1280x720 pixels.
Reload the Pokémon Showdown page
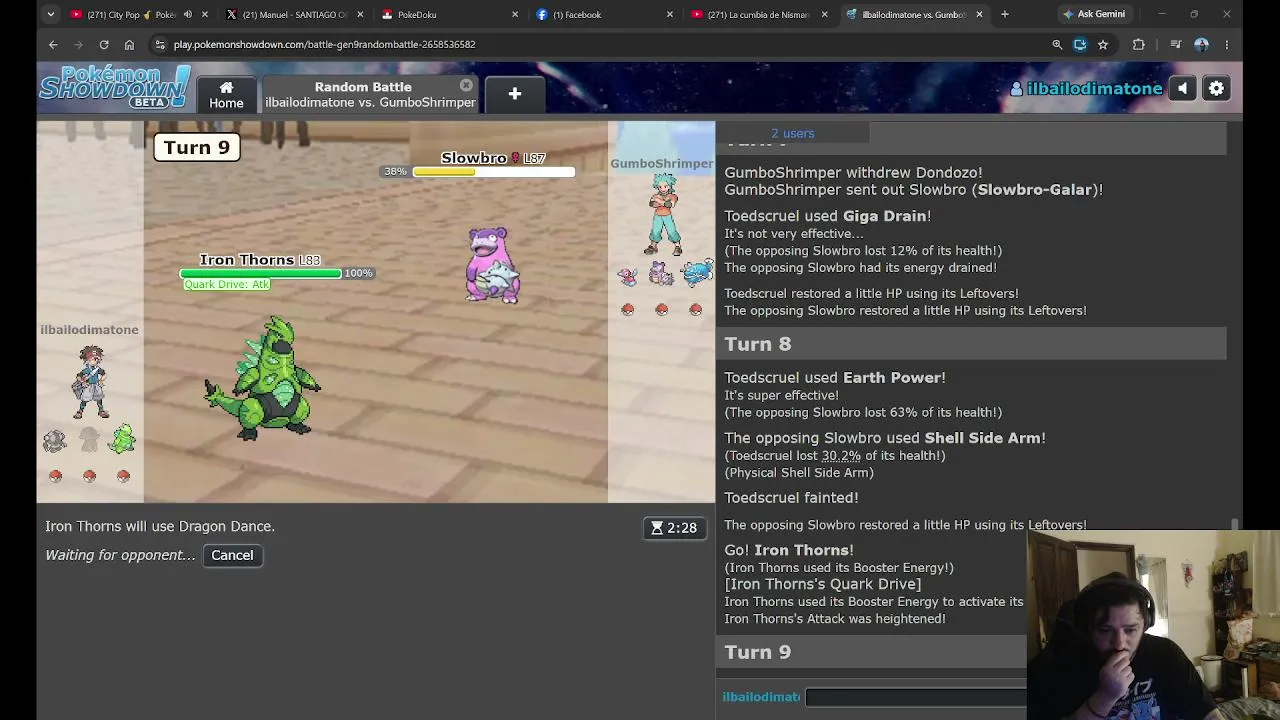(x=104, y=44)
